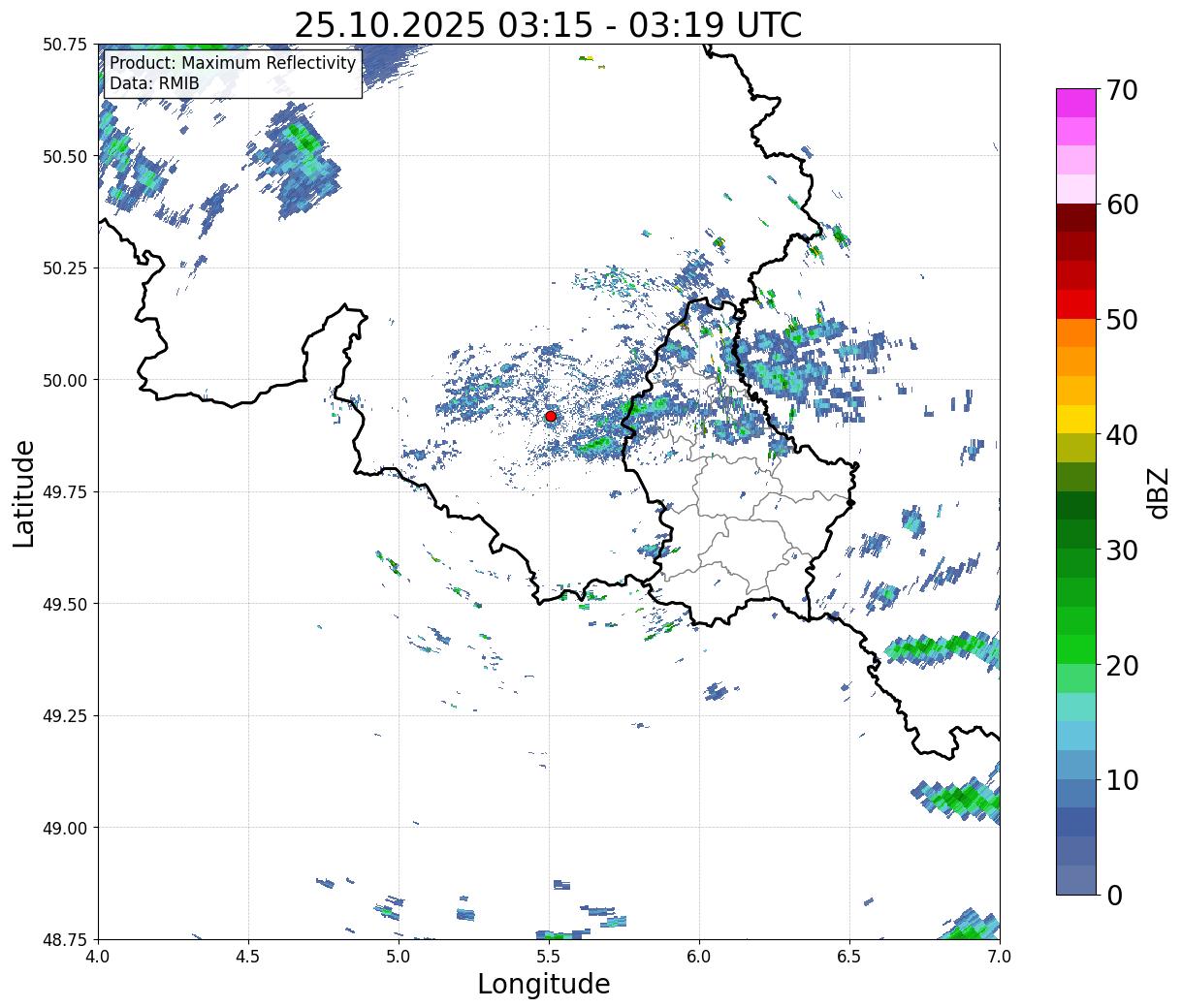
Task: Click the plot title '25.10.2025 03:15 - 03:19 UTC'
Action: pyautogui.click(x=548, y=25)
